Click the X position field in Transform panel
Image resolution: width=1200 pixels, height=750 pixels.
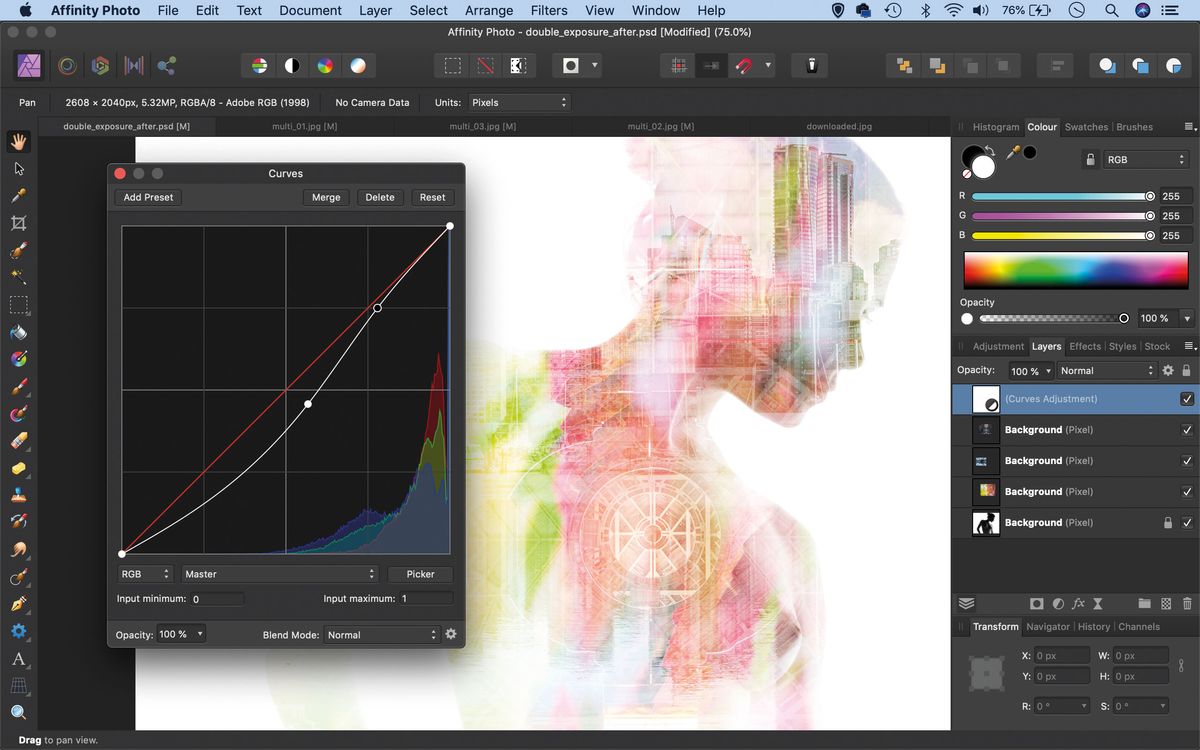tap(1060, 655)
